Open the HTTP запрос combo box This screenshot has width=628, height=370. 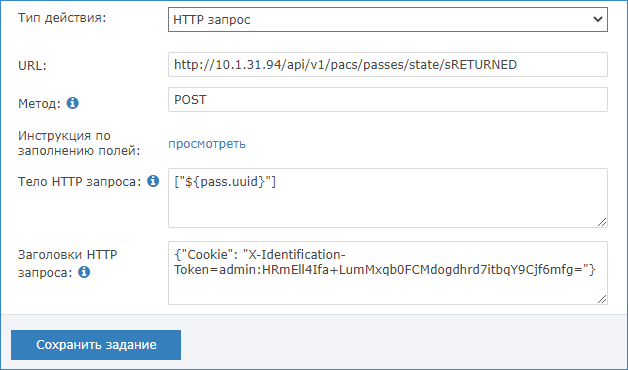coord(388,19)
